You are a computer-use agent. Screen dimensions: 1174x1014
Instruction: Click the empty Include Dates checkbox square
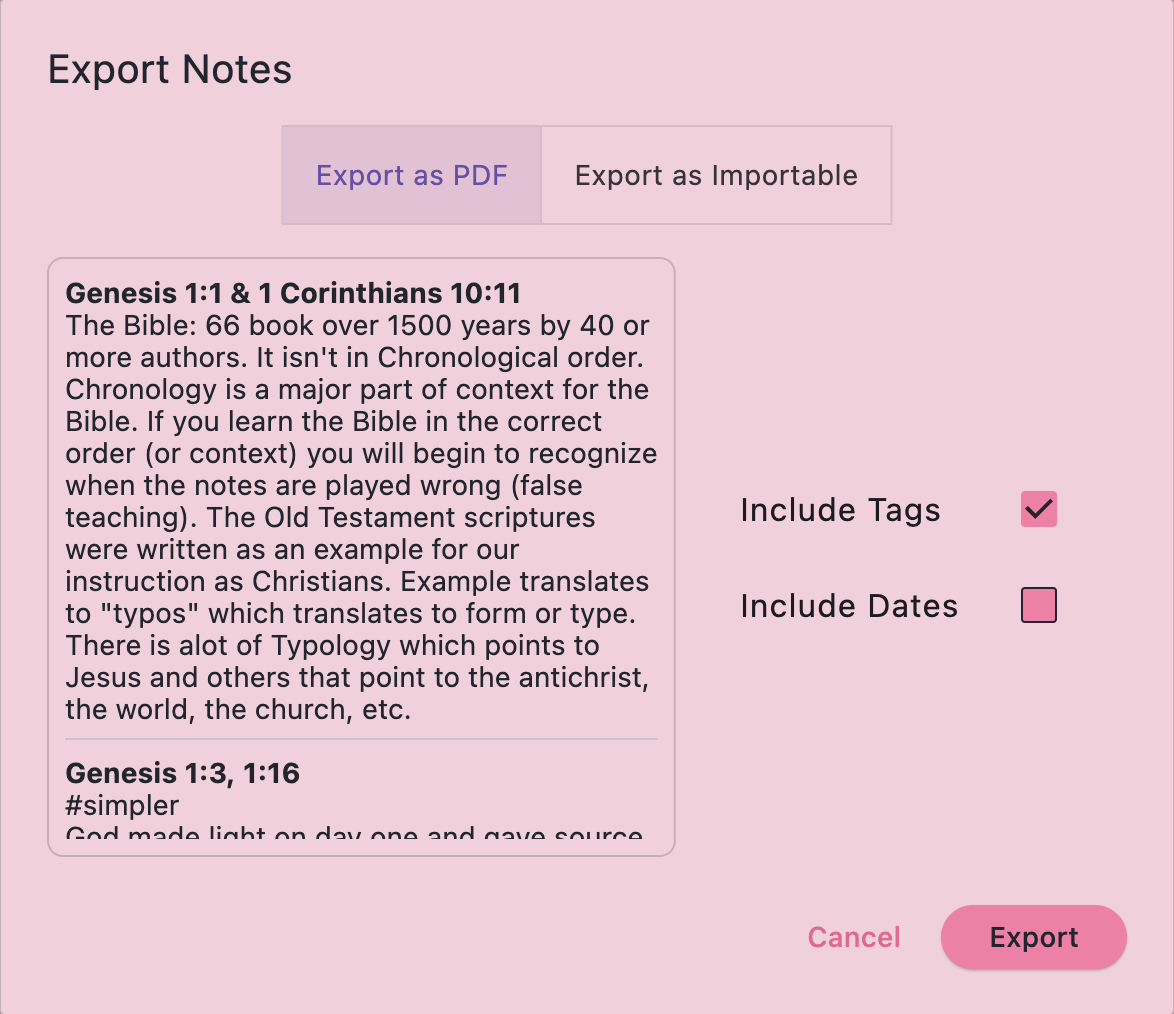tap(1038, 605)
